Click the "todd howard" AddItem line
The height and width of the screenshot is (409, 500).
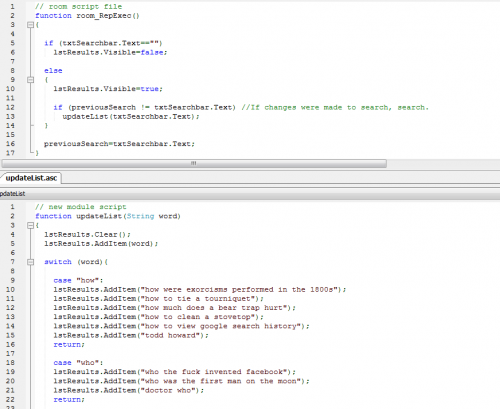coord(131,335)
